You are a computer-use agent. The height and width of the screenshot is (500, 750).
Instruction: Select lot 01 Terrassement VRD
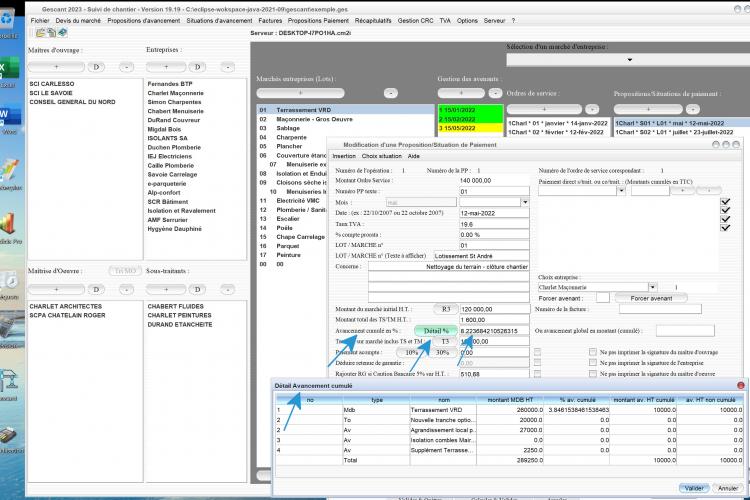345,110
